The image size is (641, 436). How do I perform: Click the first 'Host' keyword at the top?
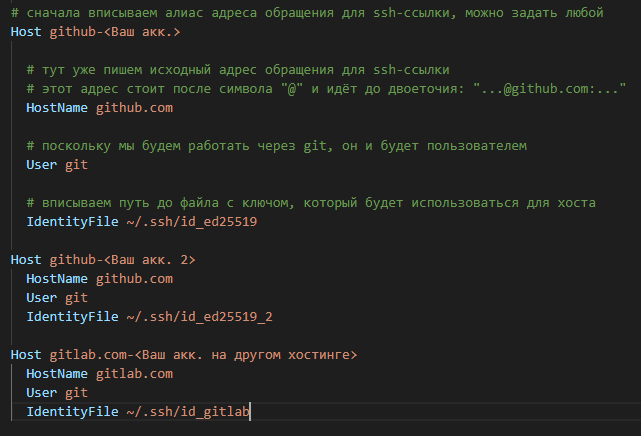26,31
